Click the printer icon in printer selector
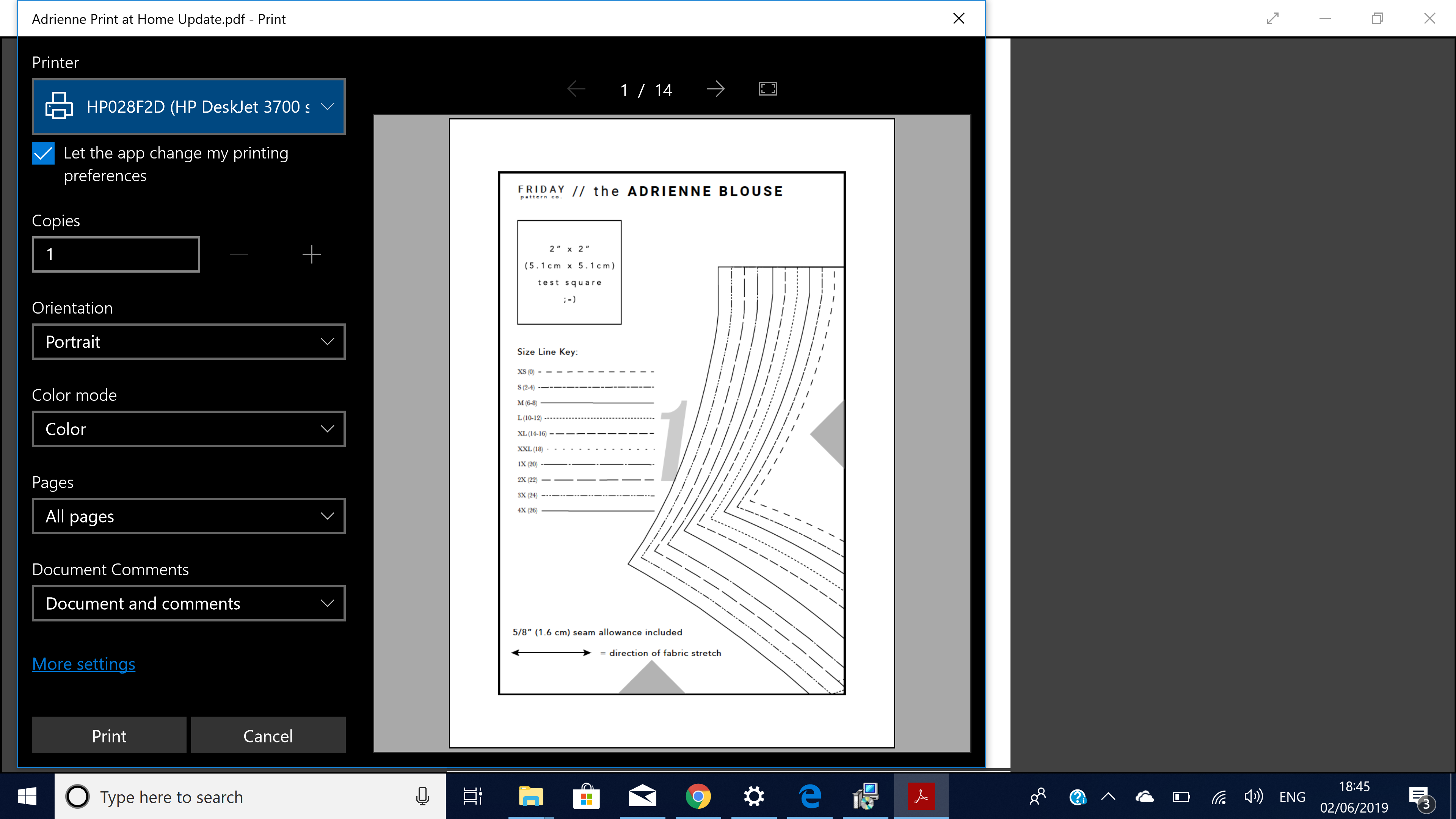The height and width of the screenshot is (819, 1456). [x=59, y=106]
